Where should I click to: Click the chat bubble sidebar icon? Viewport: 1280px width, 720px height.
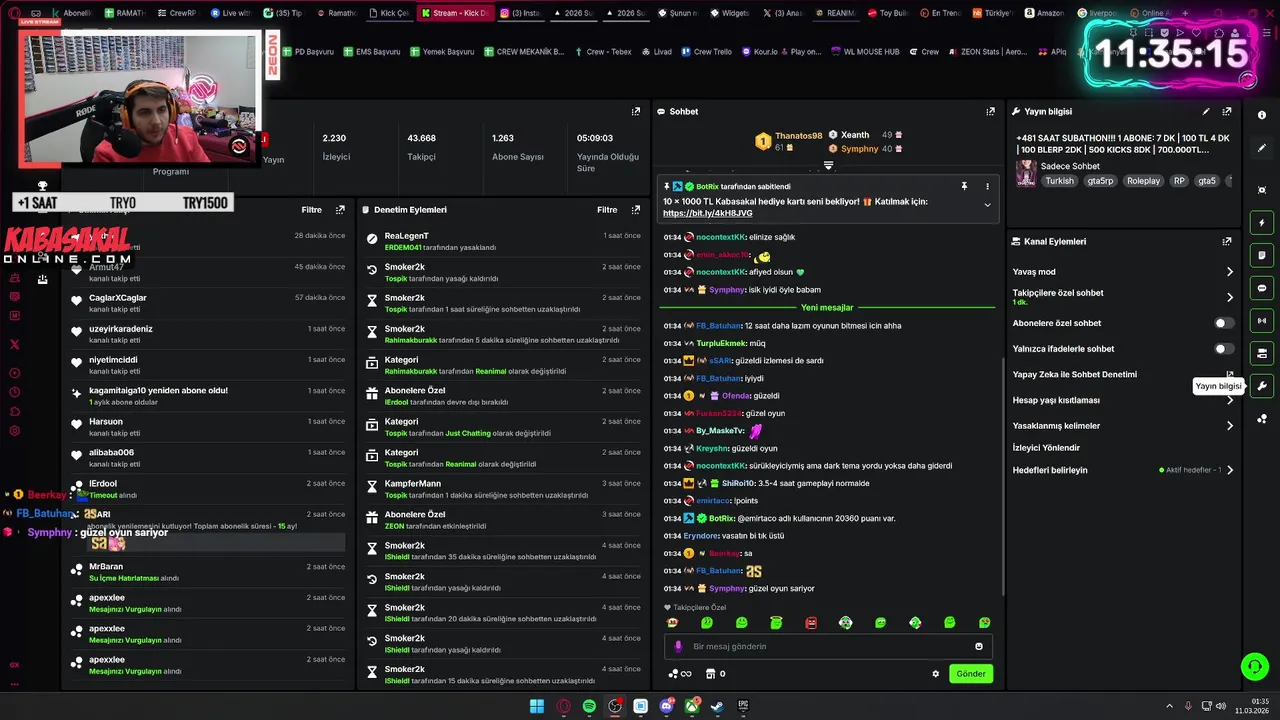(1262, 288)
